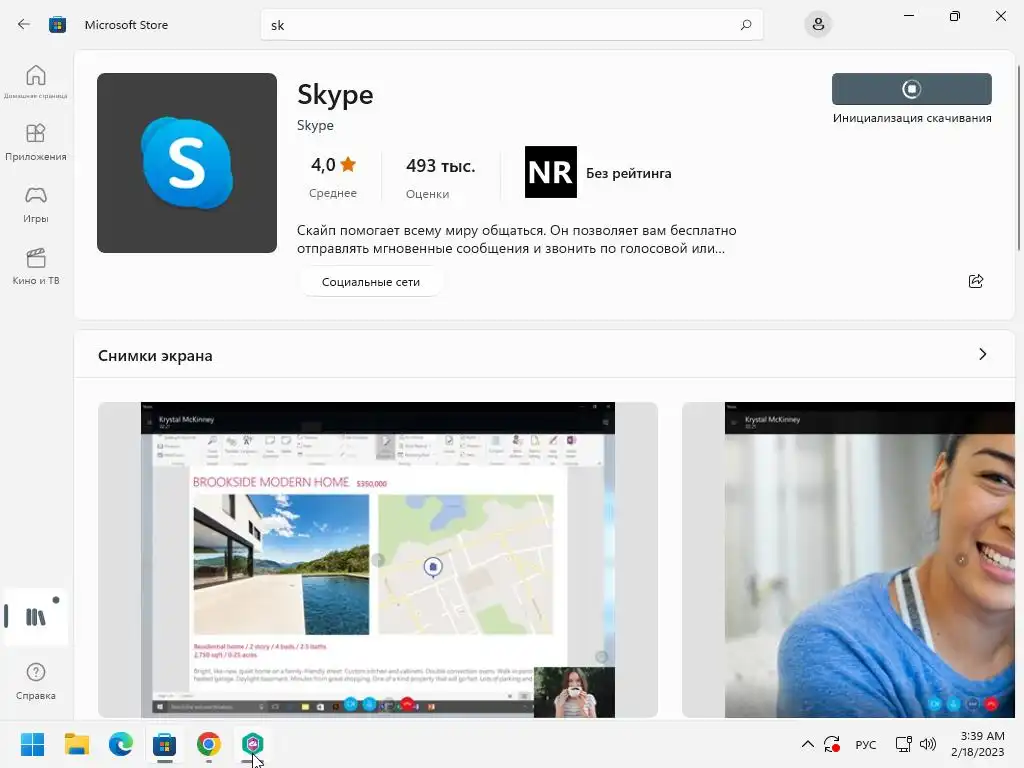Open the volume speaker tray icon

(927, 744)
